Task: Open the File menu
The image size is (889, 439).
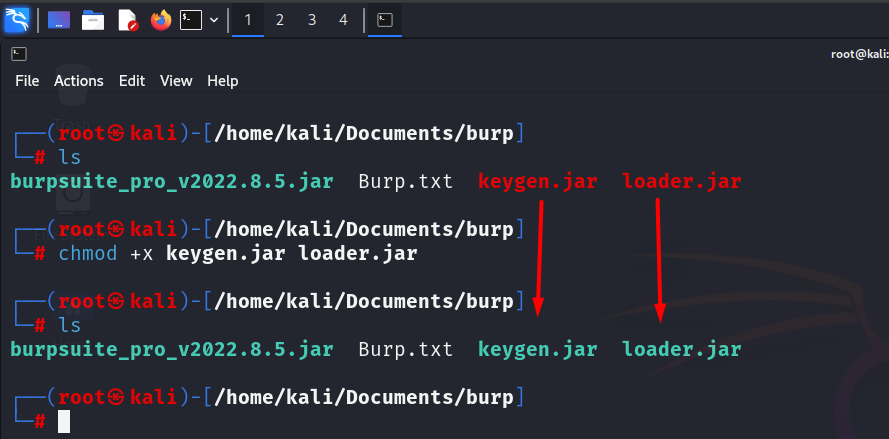Action: [27, 81]
